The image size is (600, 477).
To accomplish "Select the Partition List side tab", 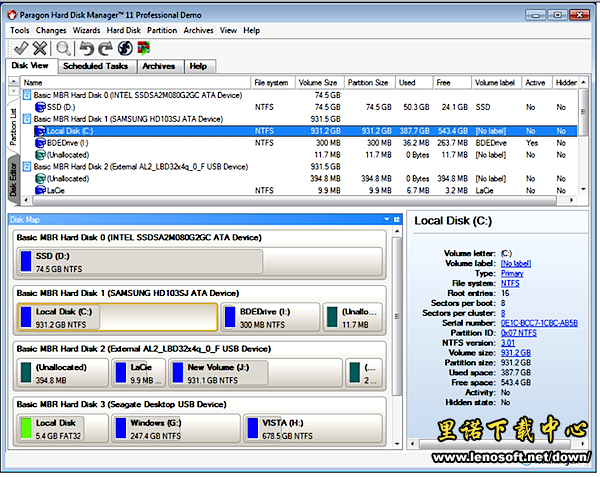I will coord(13,126).
